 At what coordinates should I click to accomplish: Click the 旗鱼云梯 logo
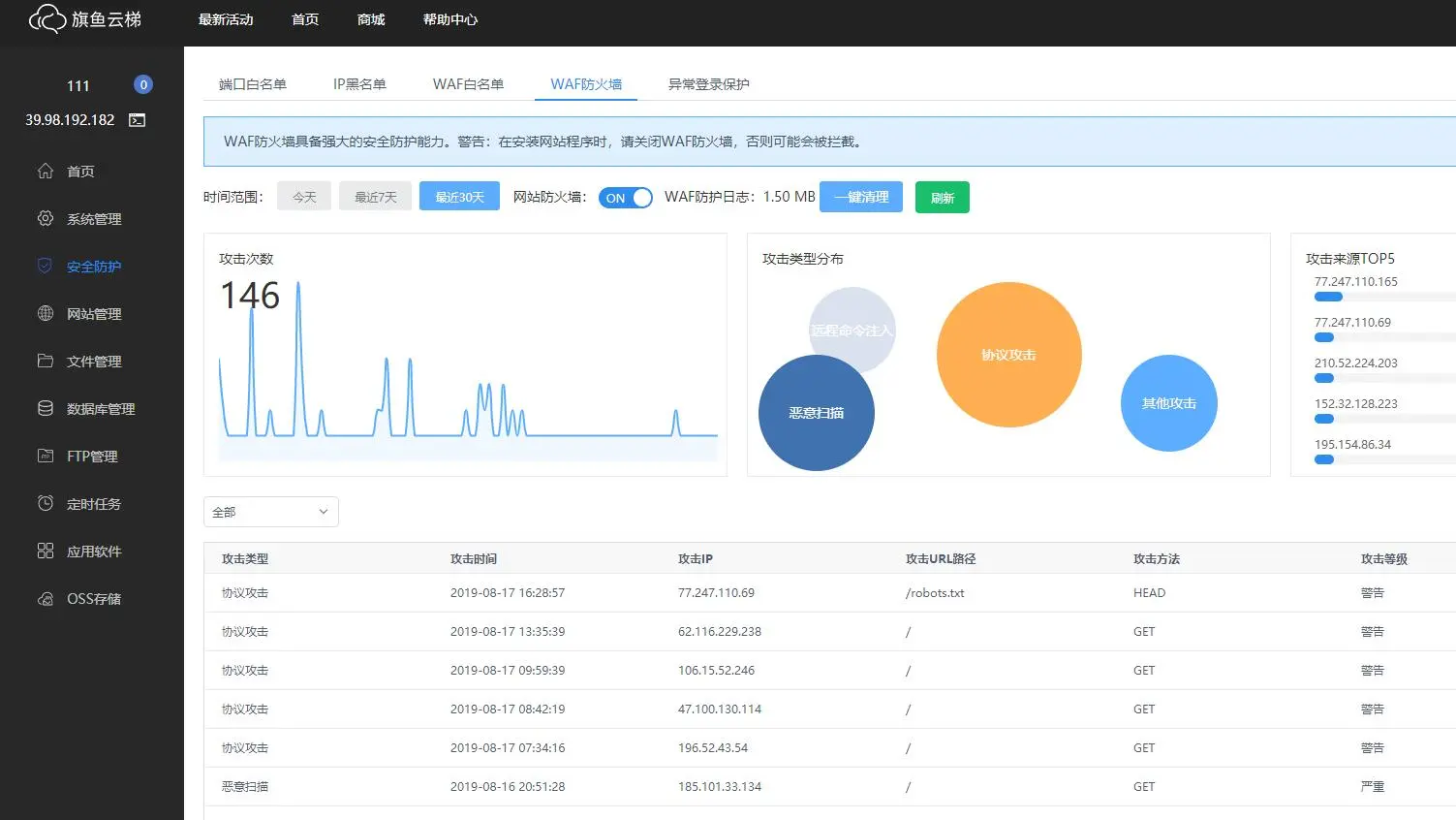point(85,19)
